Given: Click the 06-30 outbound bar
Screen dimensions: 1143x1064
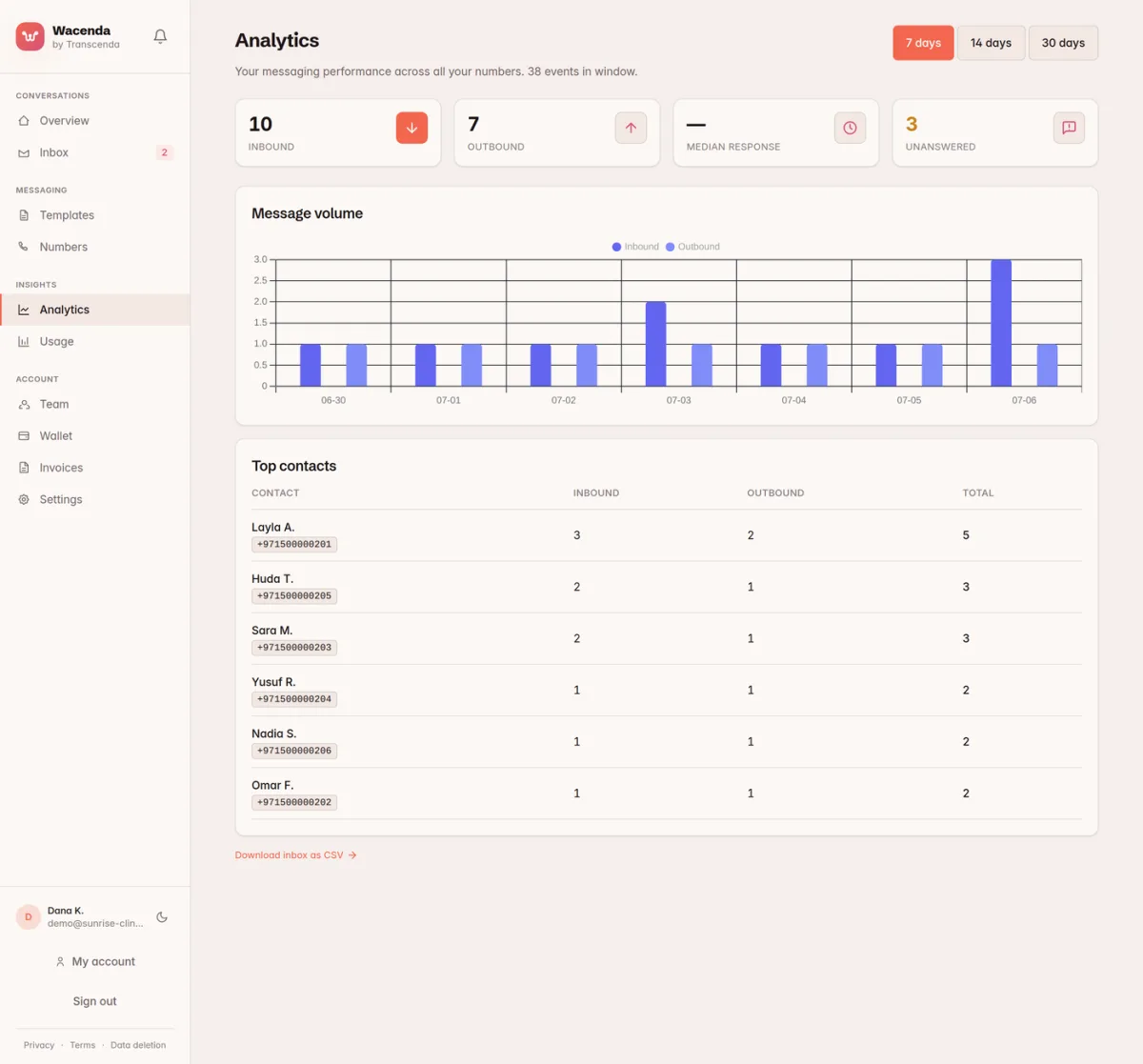Looking at the screenshot, I should [356, 365].
